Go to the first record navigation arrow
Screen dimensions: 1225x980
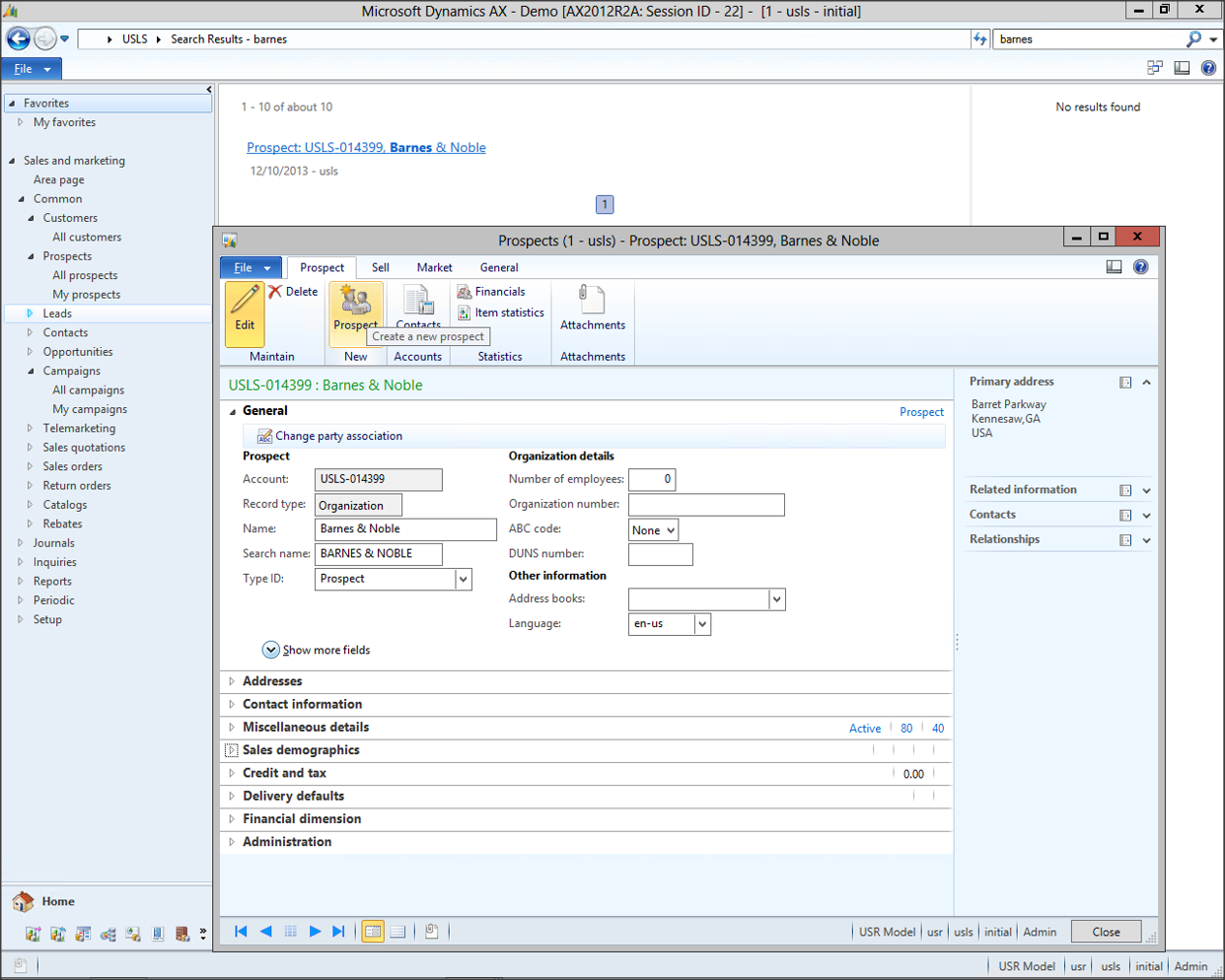(241, 932)
